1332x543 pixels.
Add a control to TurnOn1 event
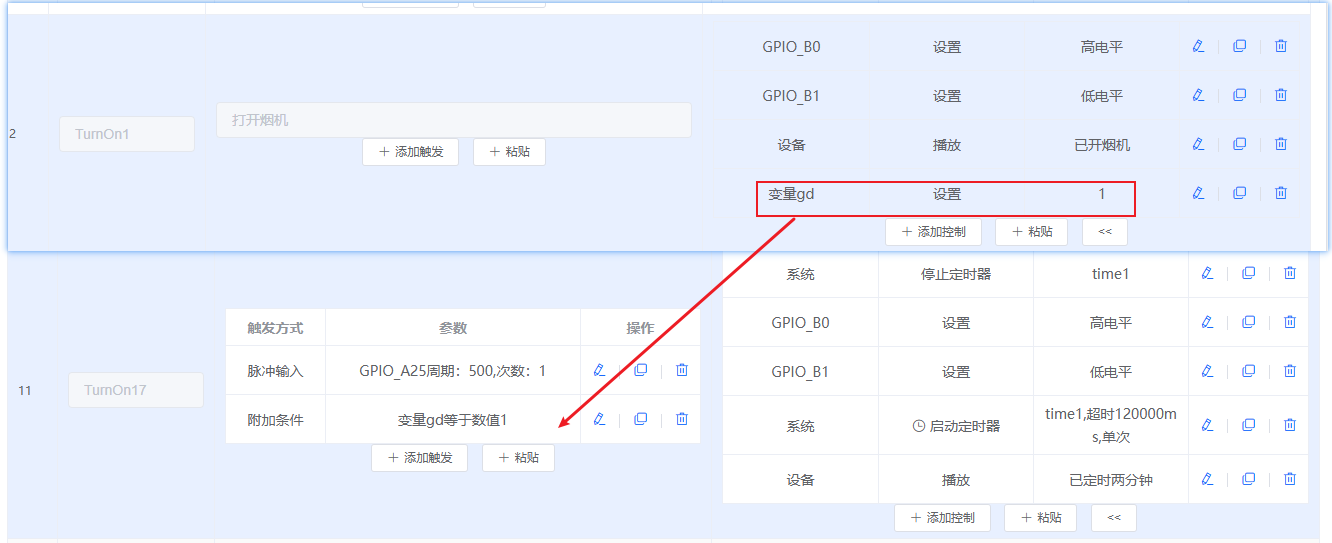(933, 231)
